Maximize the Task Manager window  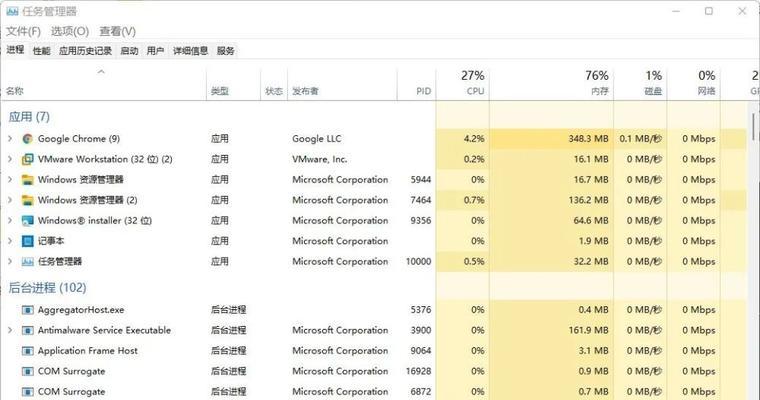click(x=709, y=11)
